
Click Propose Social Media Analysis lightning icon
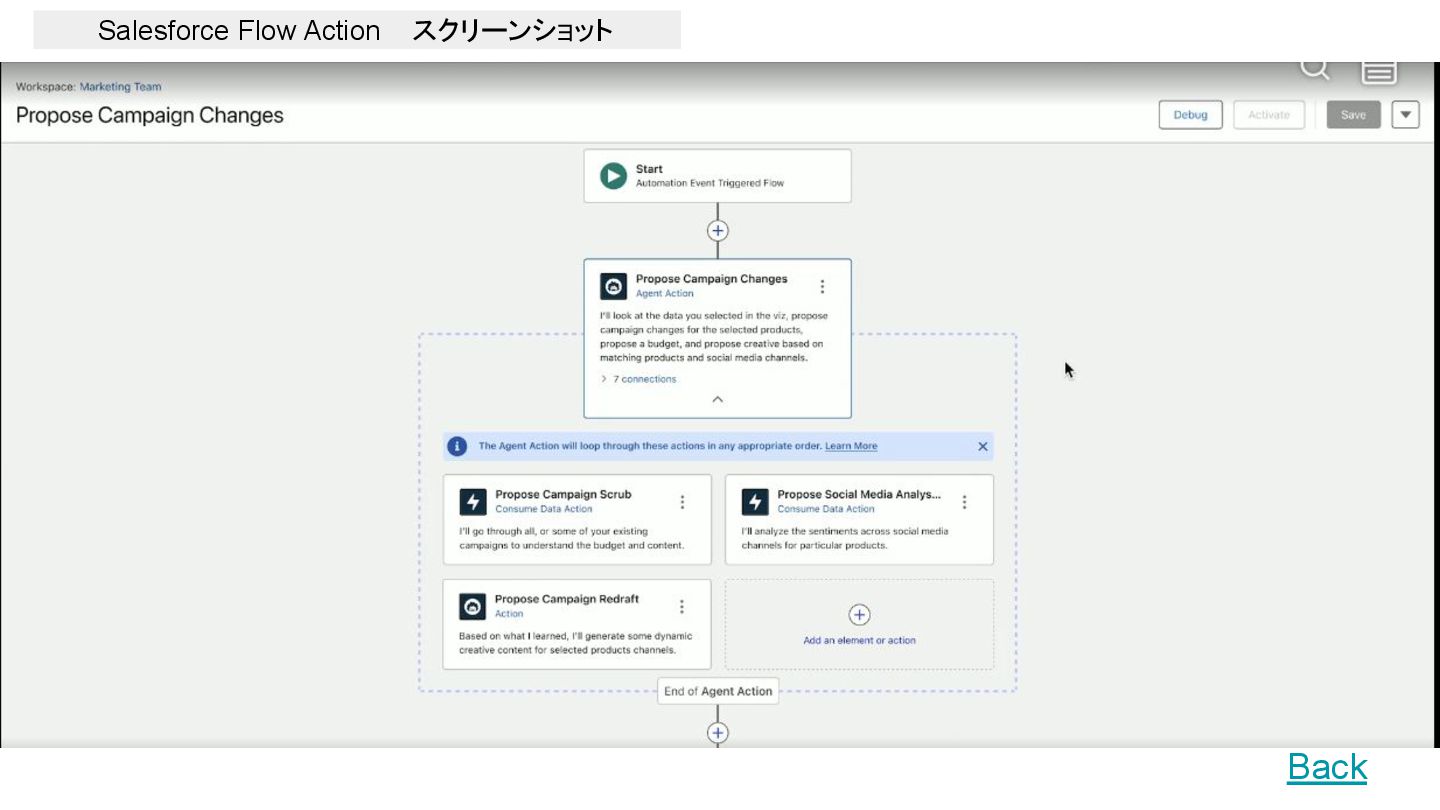(755, 501)
